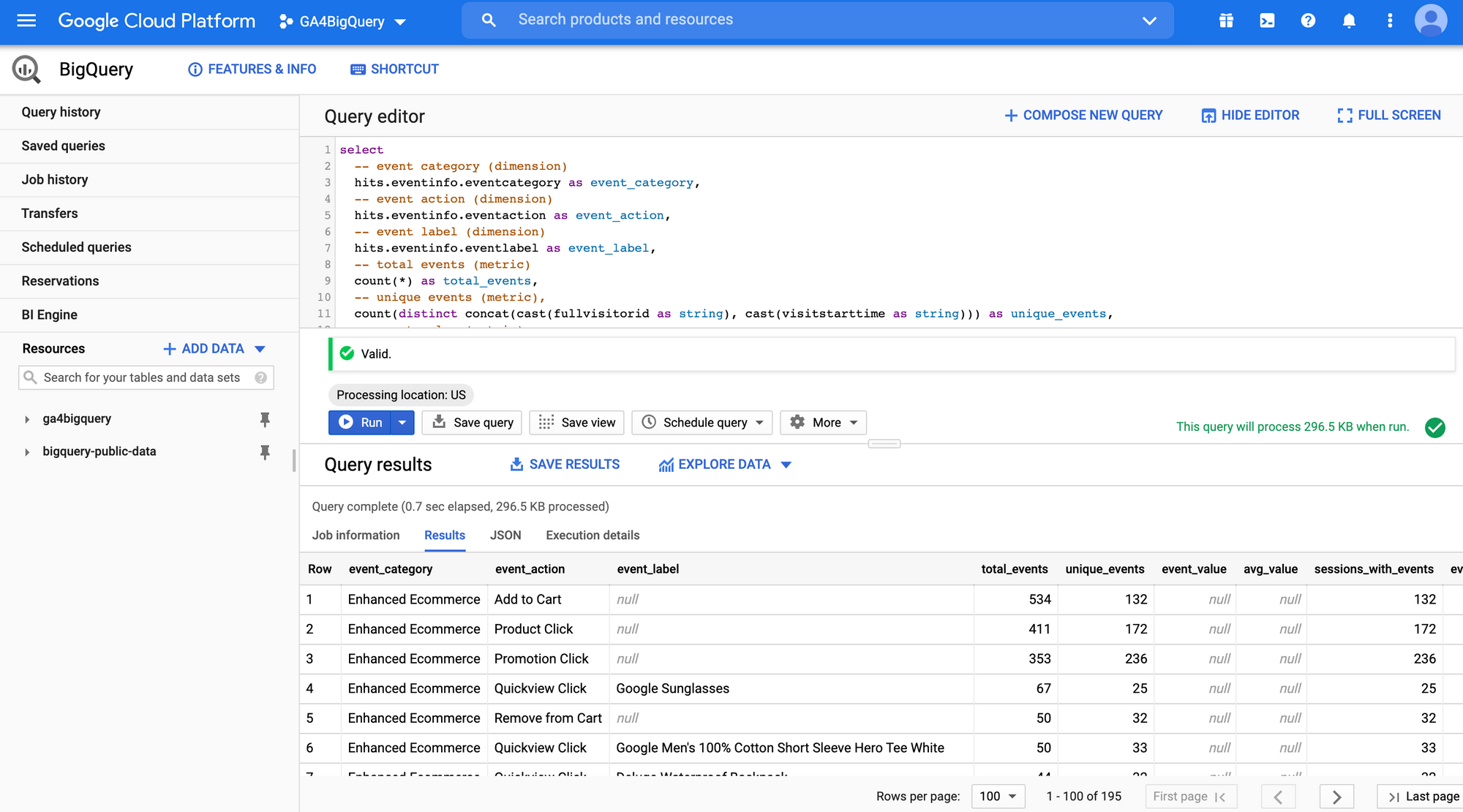Open the three-dot settings menu in header
Image resolution: width=1463 pixels, height=812 pixels.
[x=1390, y=20]
